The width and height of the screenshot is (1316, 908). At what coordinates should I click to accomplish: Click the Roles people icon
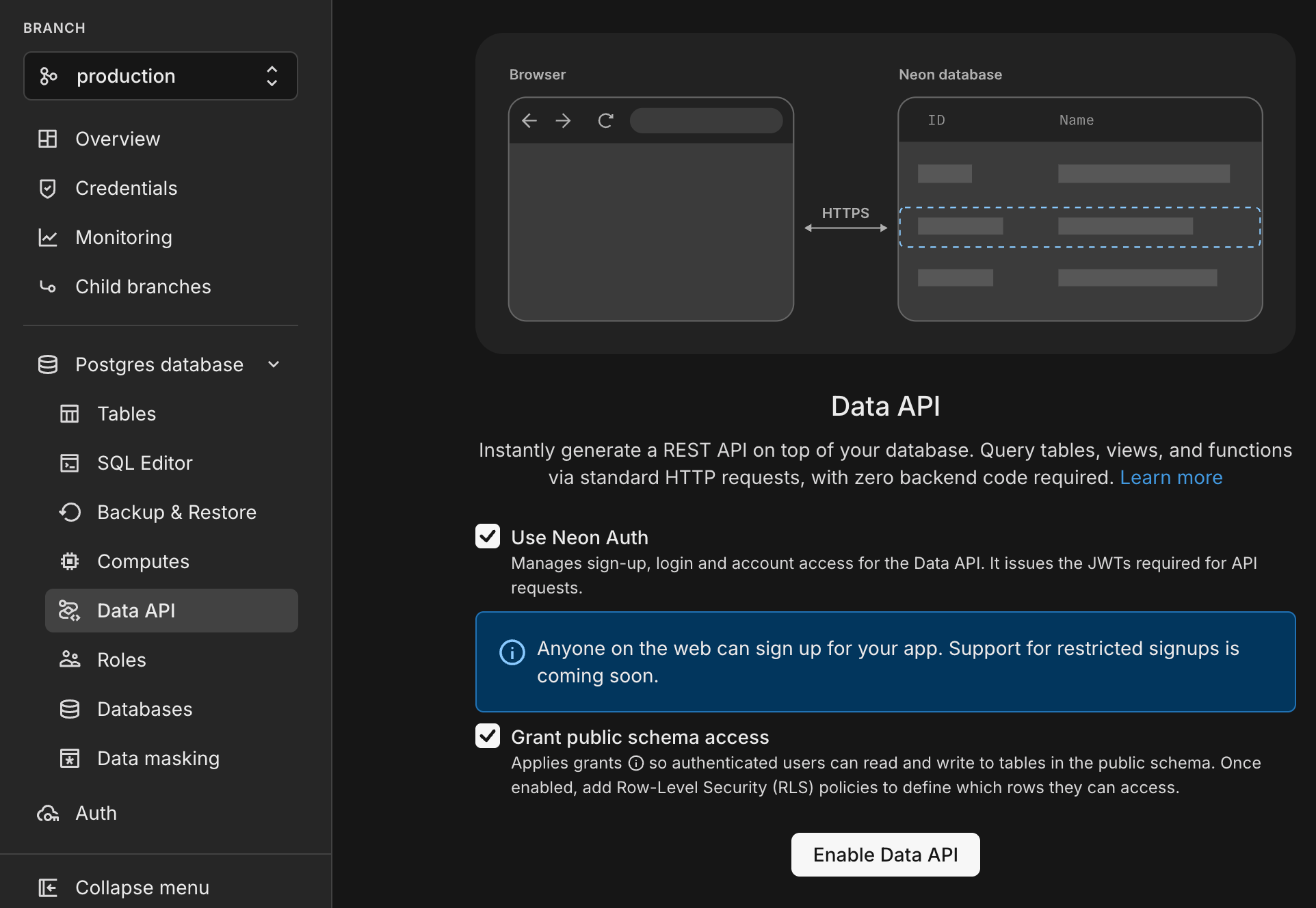click(70, 660)
